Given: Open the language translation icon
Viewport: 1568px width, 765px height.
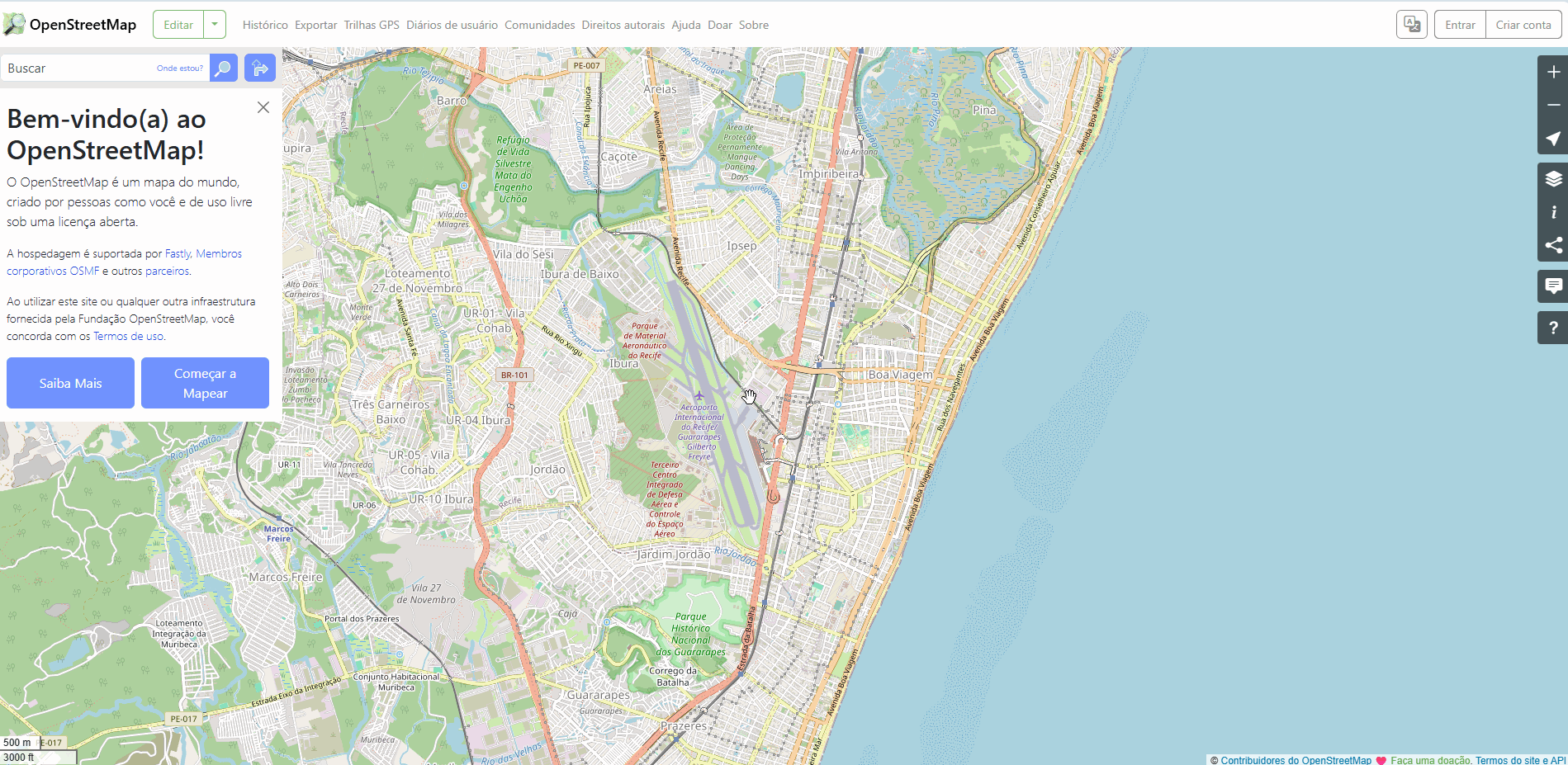Looking at the screenshot, I should (x=1412, y=25).
